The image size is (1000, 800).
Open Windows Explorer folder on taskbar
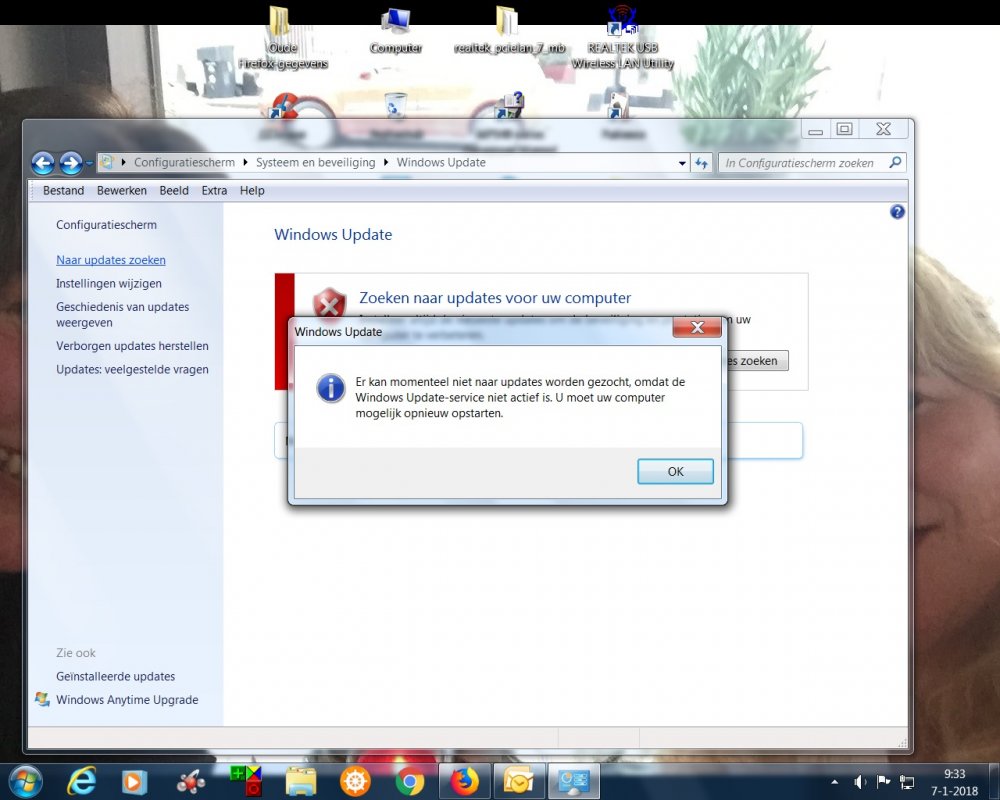[300, 782]
